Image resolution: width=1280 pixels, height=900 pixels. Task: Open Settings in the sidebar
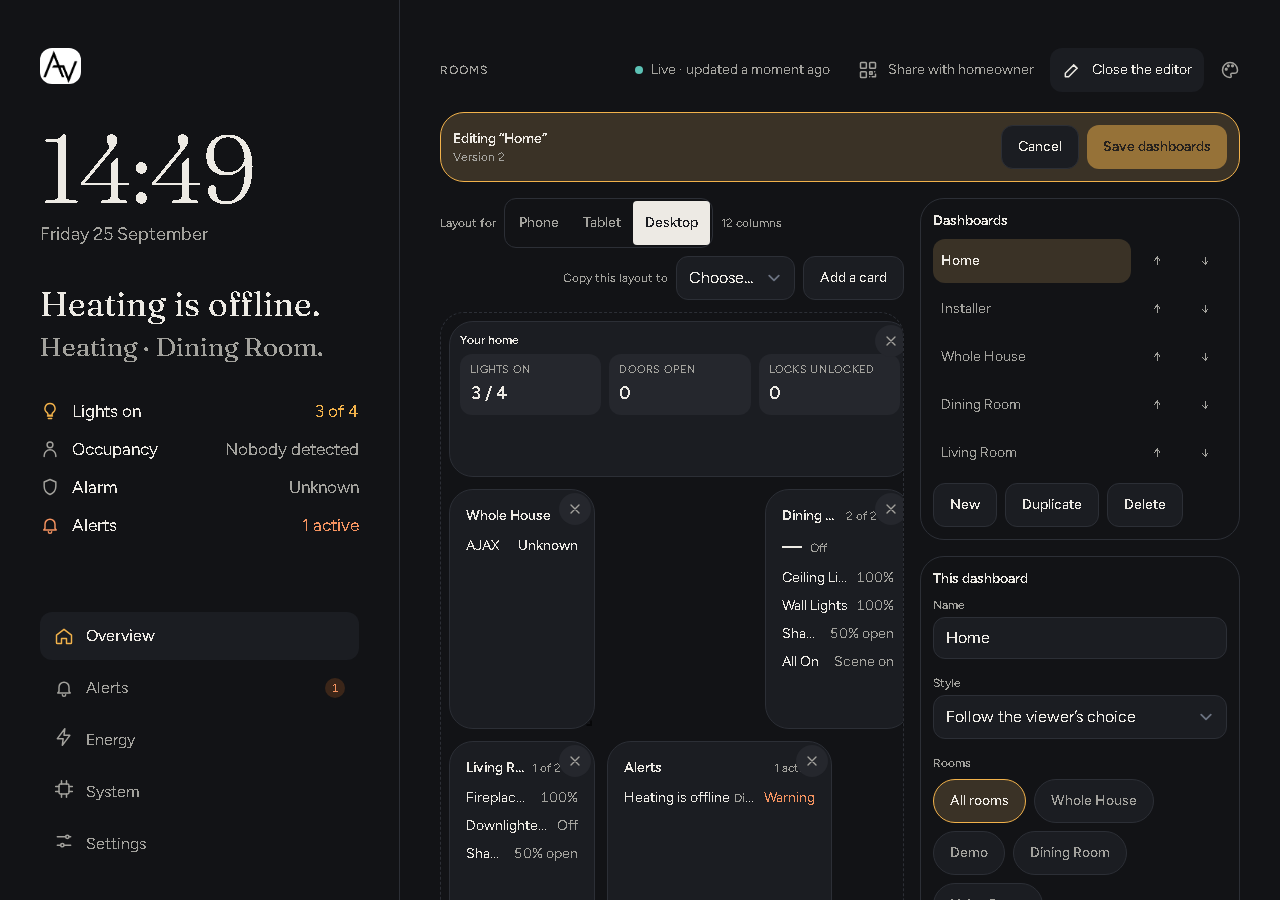(199, 844)
